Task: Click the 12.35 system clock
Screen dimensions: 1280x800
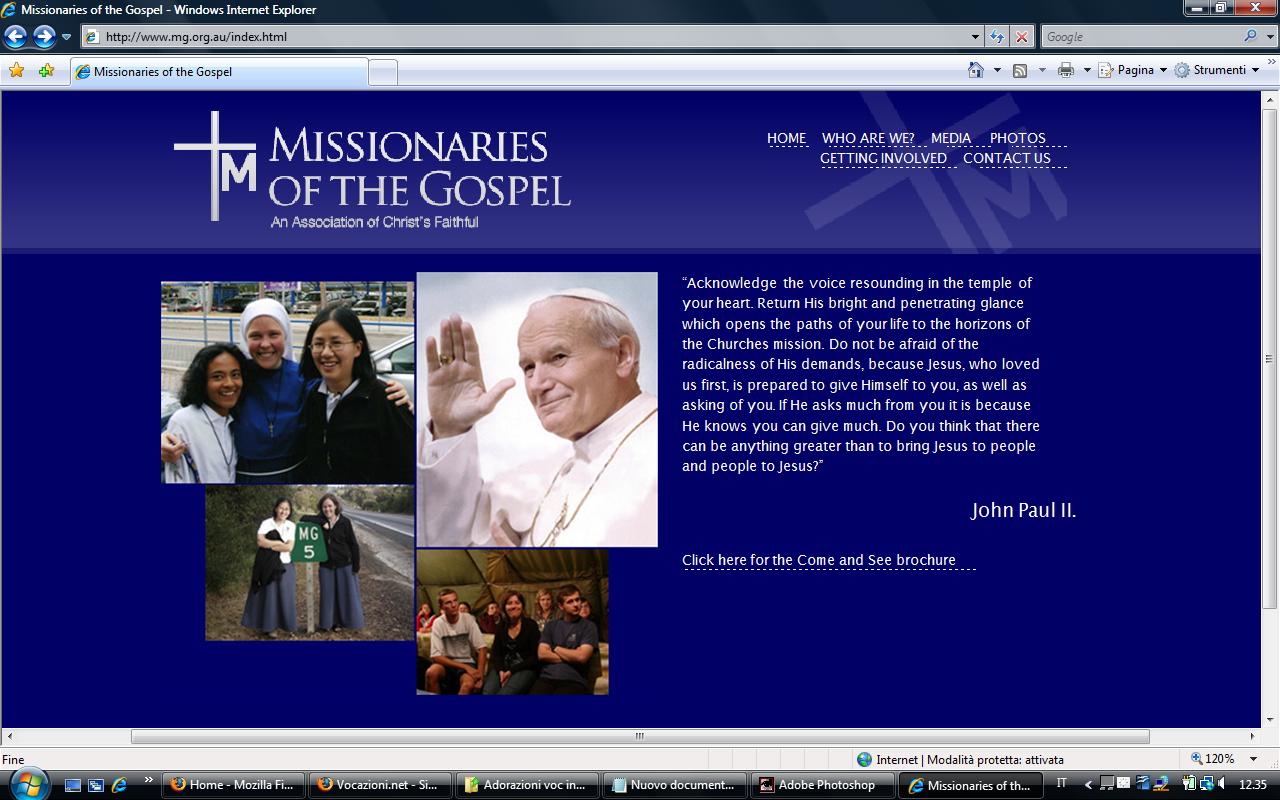Action: point(1253,785)
